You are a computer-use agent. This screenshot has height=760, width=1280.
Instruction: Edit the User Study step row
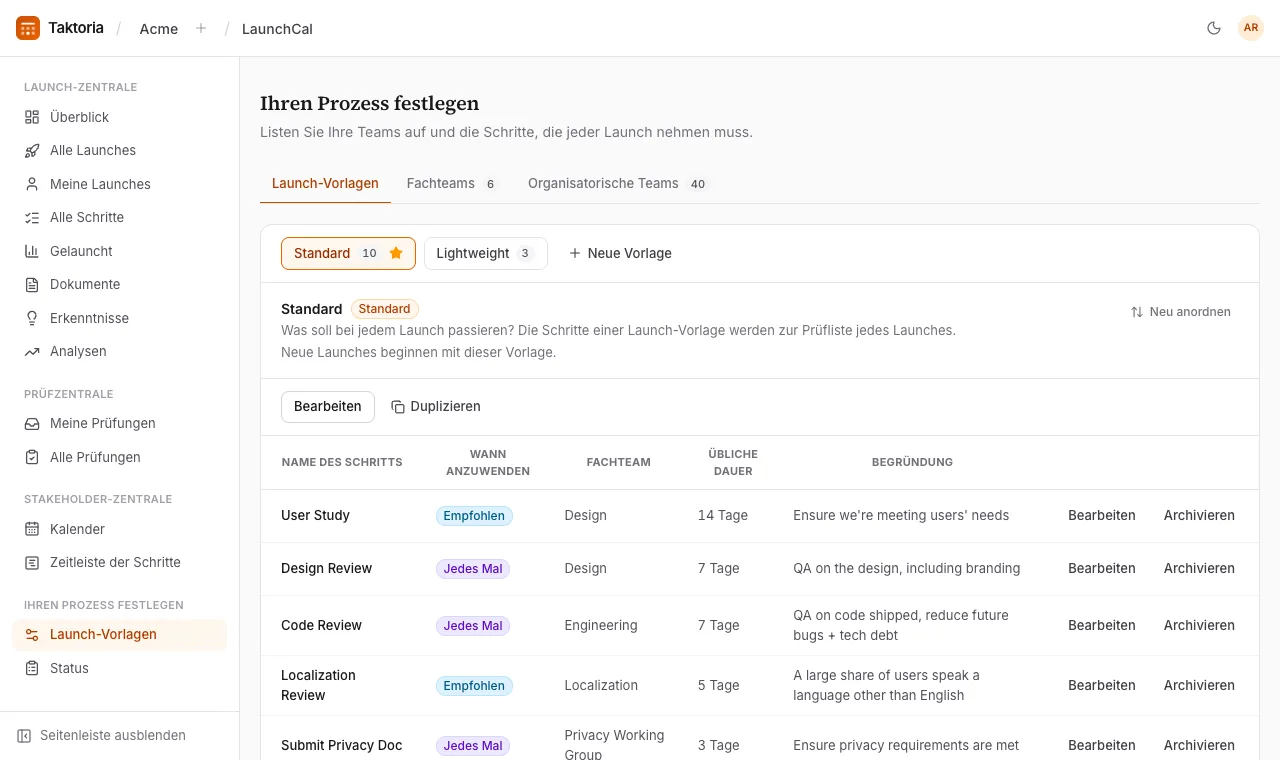1102,515
